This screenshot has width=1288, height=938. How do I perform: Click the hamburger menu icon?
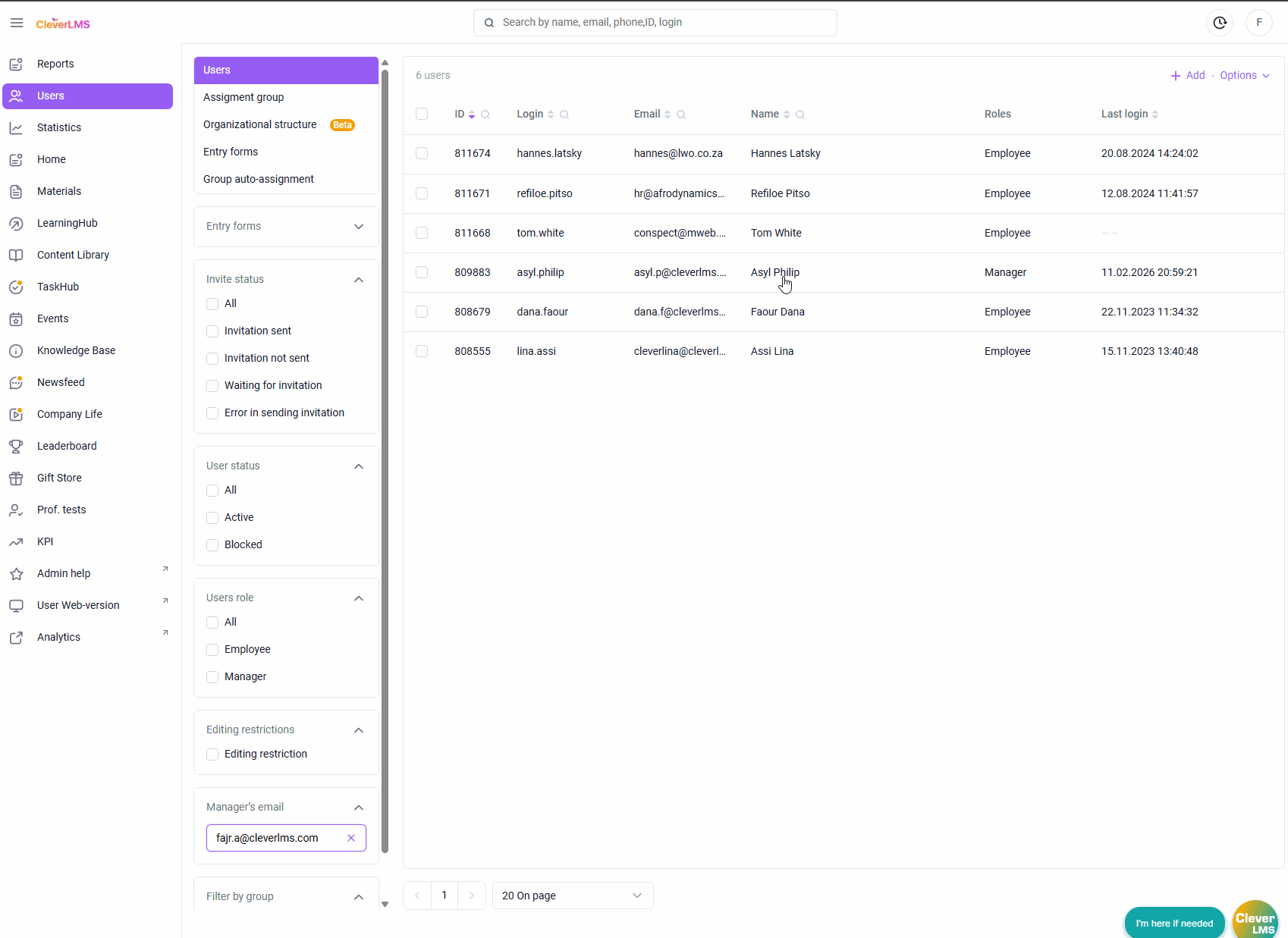17,23
